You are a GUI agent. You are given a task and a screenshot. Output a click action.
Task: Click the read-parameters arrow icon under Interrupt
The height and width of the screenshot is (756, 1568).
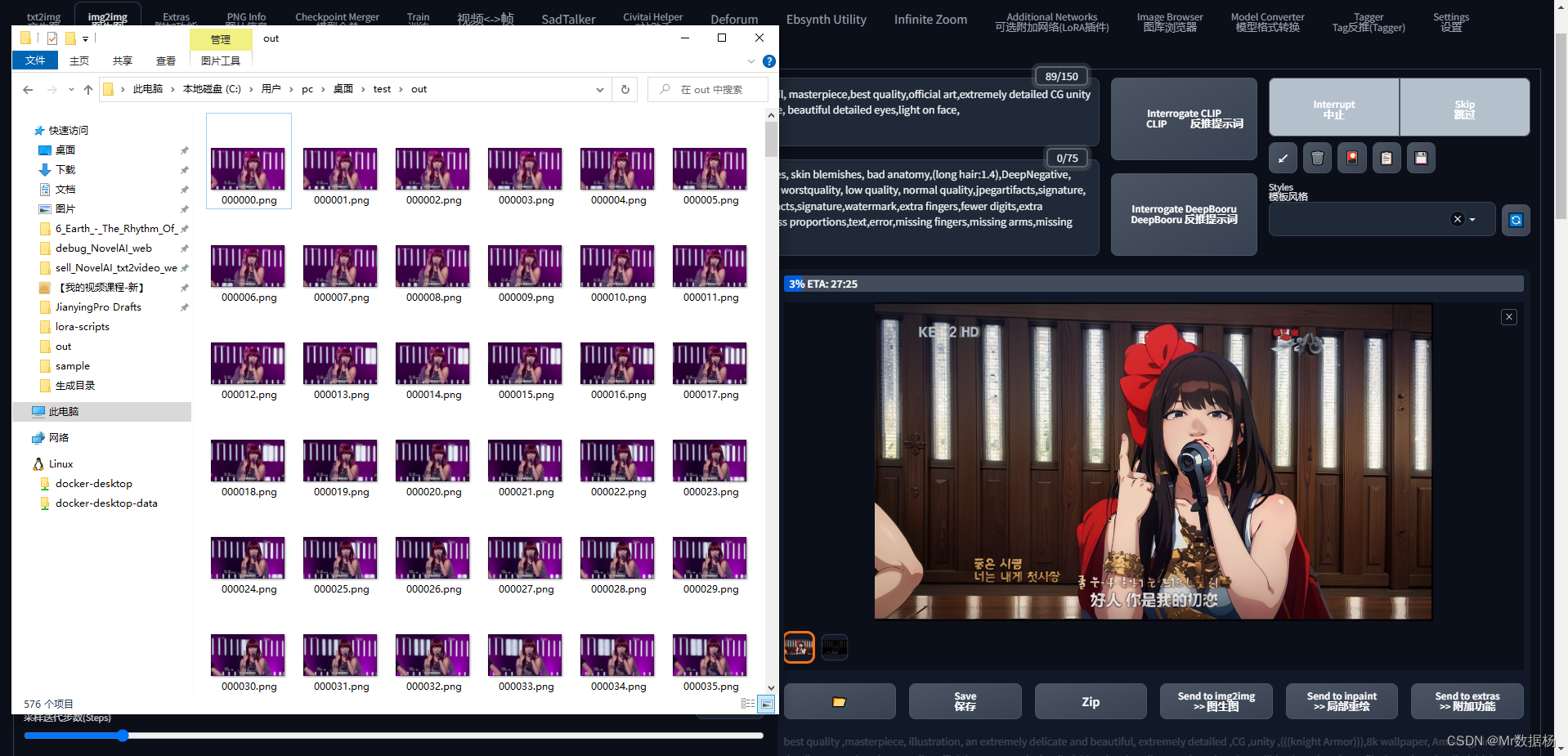click(1283, 159)
